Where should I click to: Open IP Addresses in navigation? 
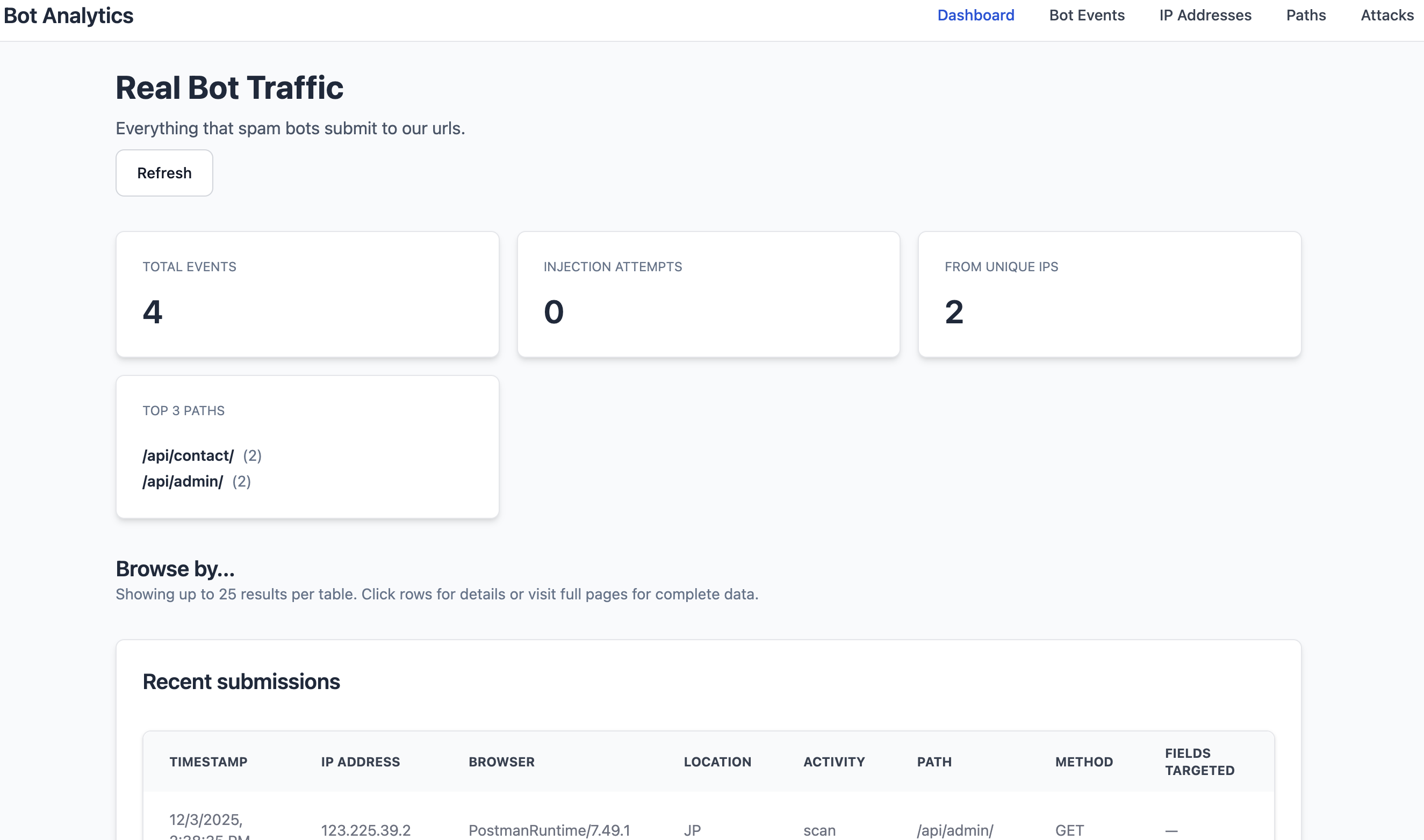point(1205,15)
